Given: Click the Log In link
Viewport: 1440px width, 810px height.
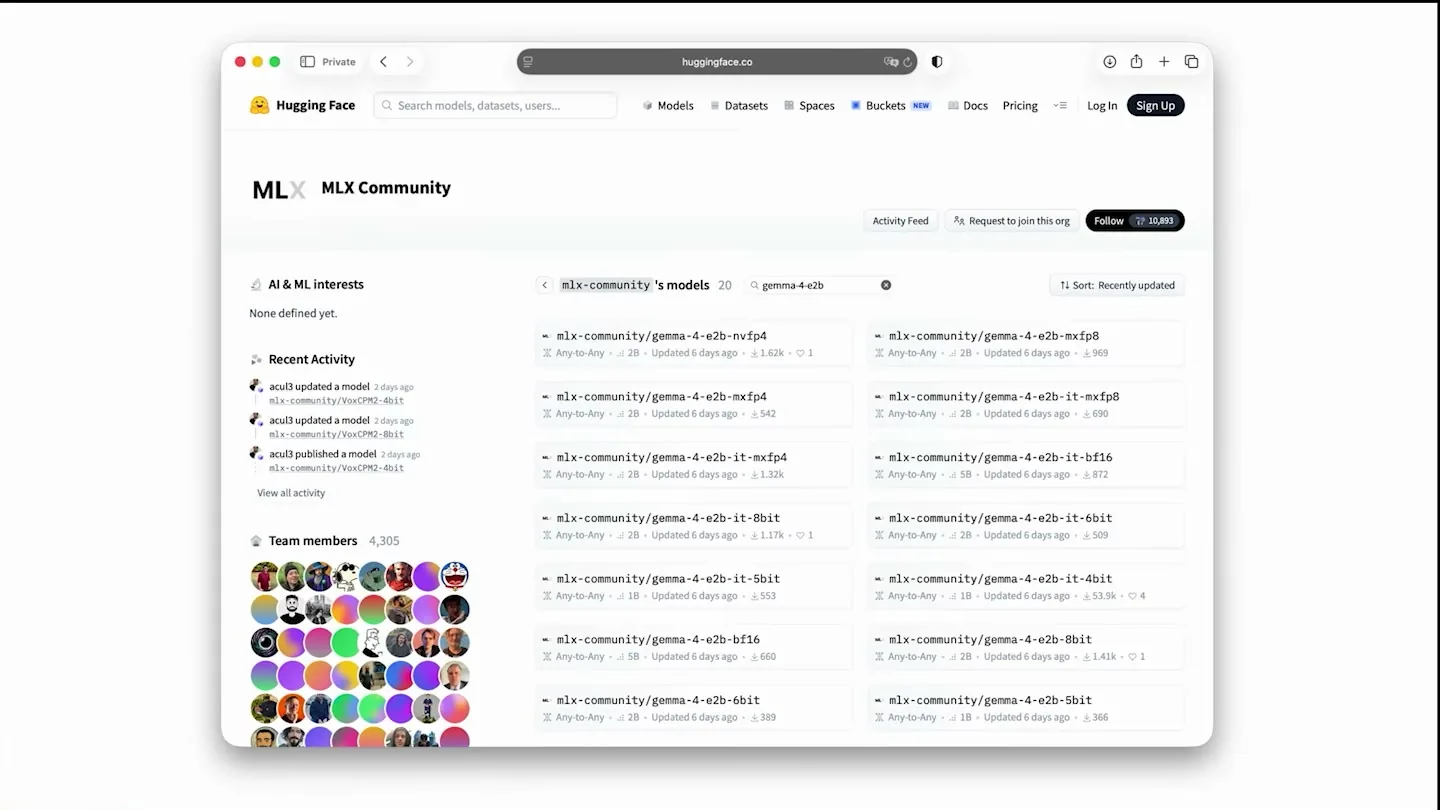Looking at the screenshot, I should coord(1102,106).
